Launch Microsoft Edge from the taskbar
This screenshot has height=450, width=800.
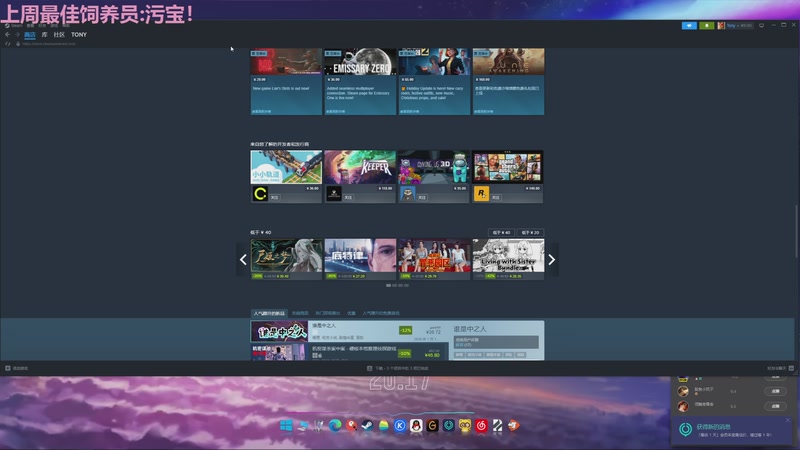pyautogui.click(x=335, y=426)
